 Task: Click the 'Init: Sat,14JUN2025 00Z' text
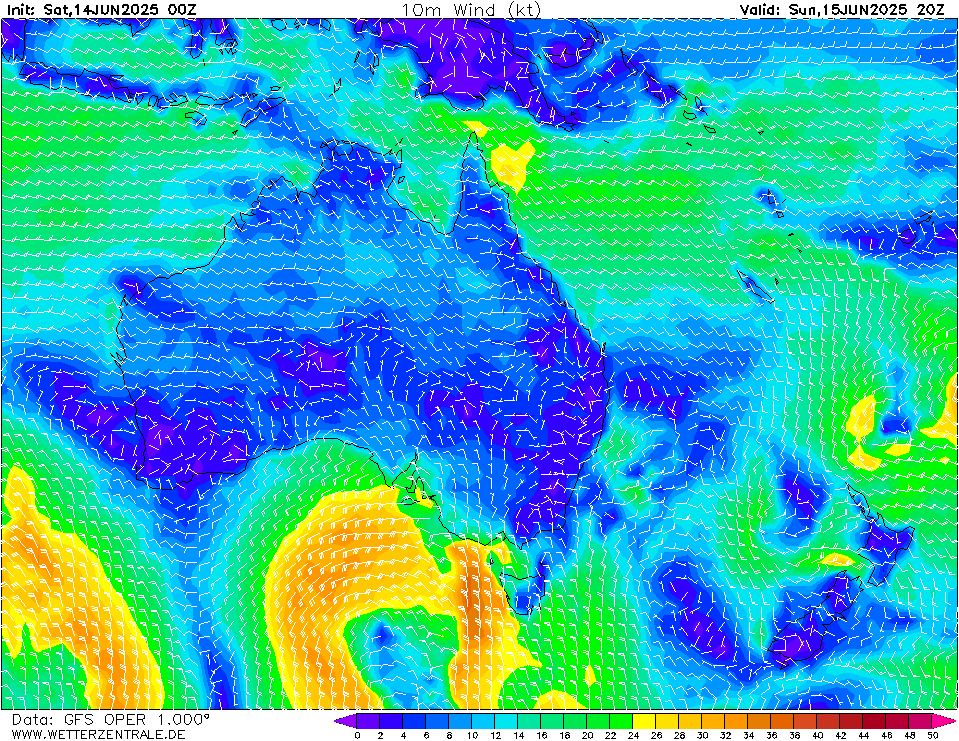tap(102, 10)
